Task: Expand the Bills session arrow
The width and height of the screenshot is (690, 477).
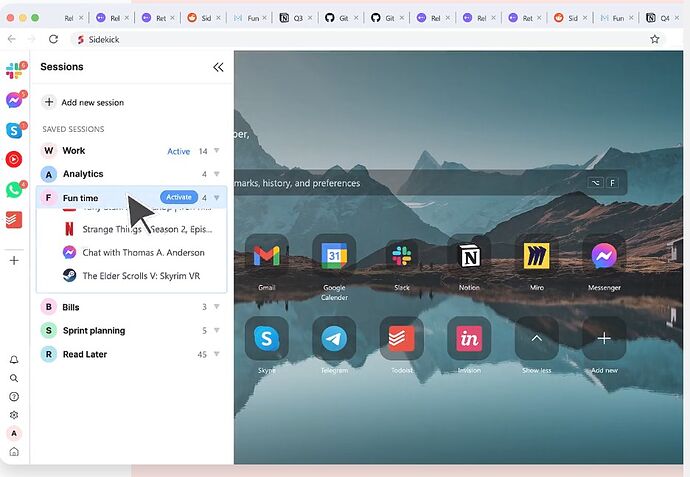Action: [x=217, y=307]
